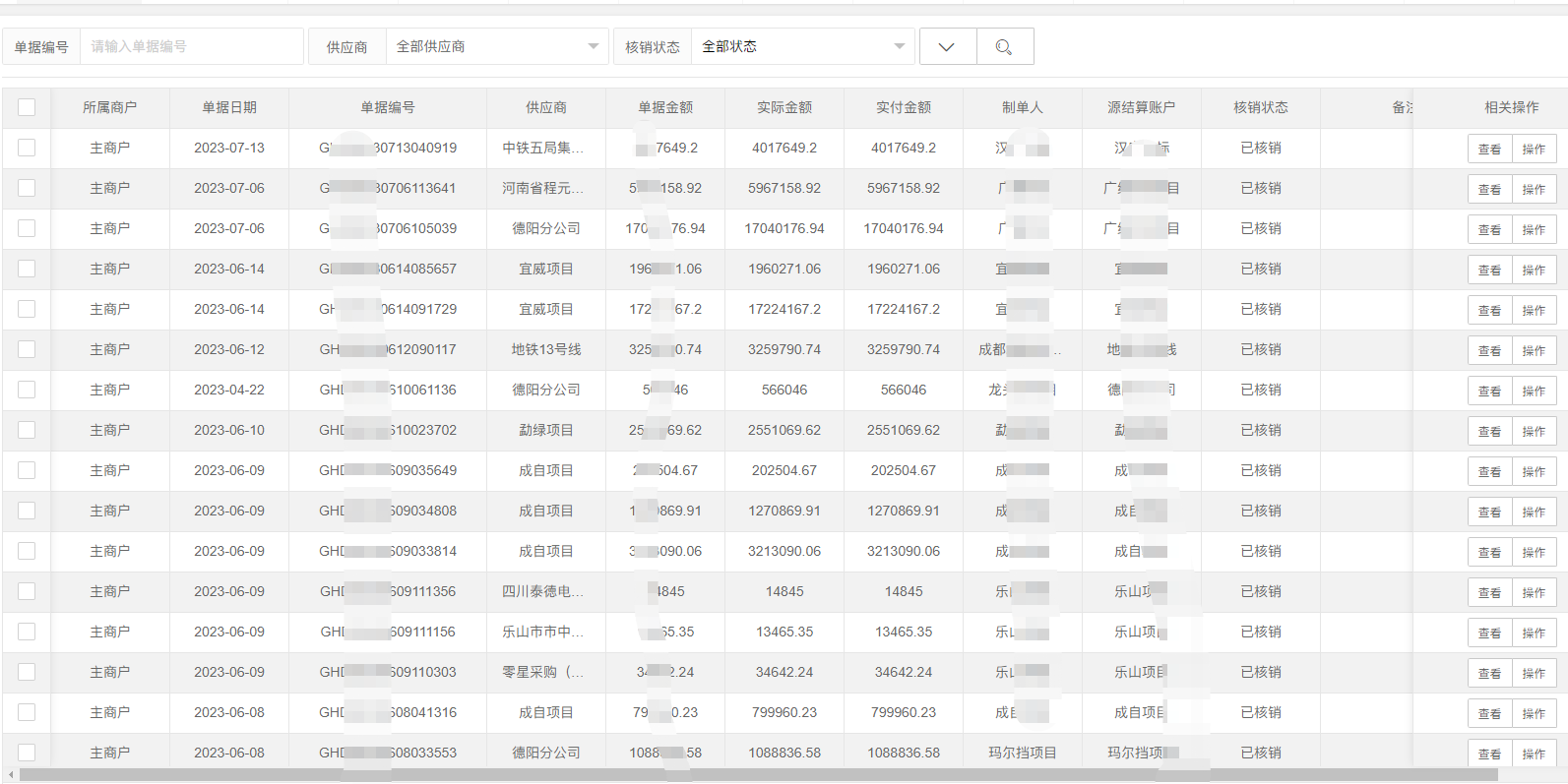
Task: Click the 单据日期 column header
Action: 229,107
